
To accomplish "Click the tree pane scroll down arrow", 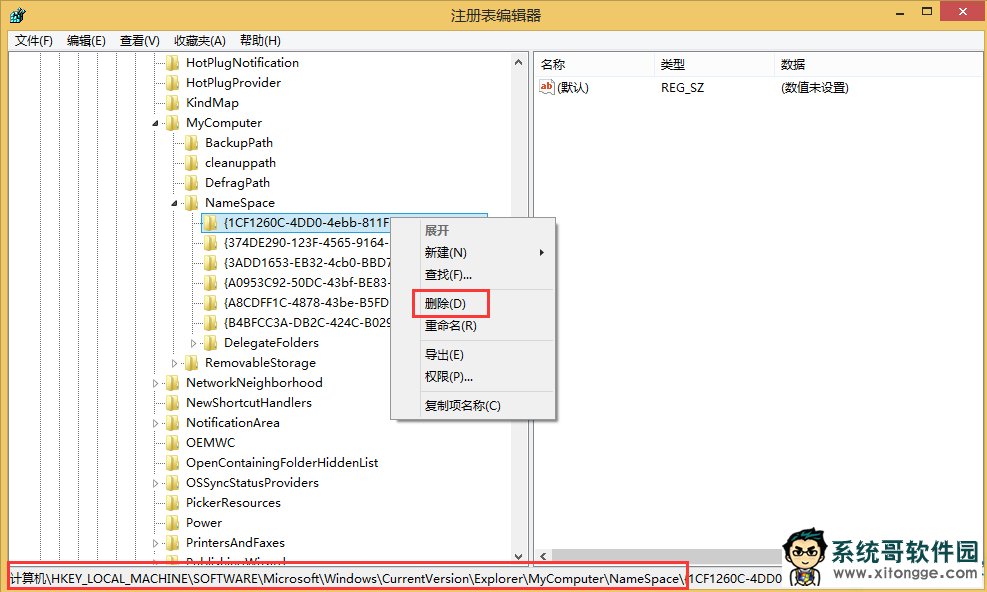I will tap(519, 556).
